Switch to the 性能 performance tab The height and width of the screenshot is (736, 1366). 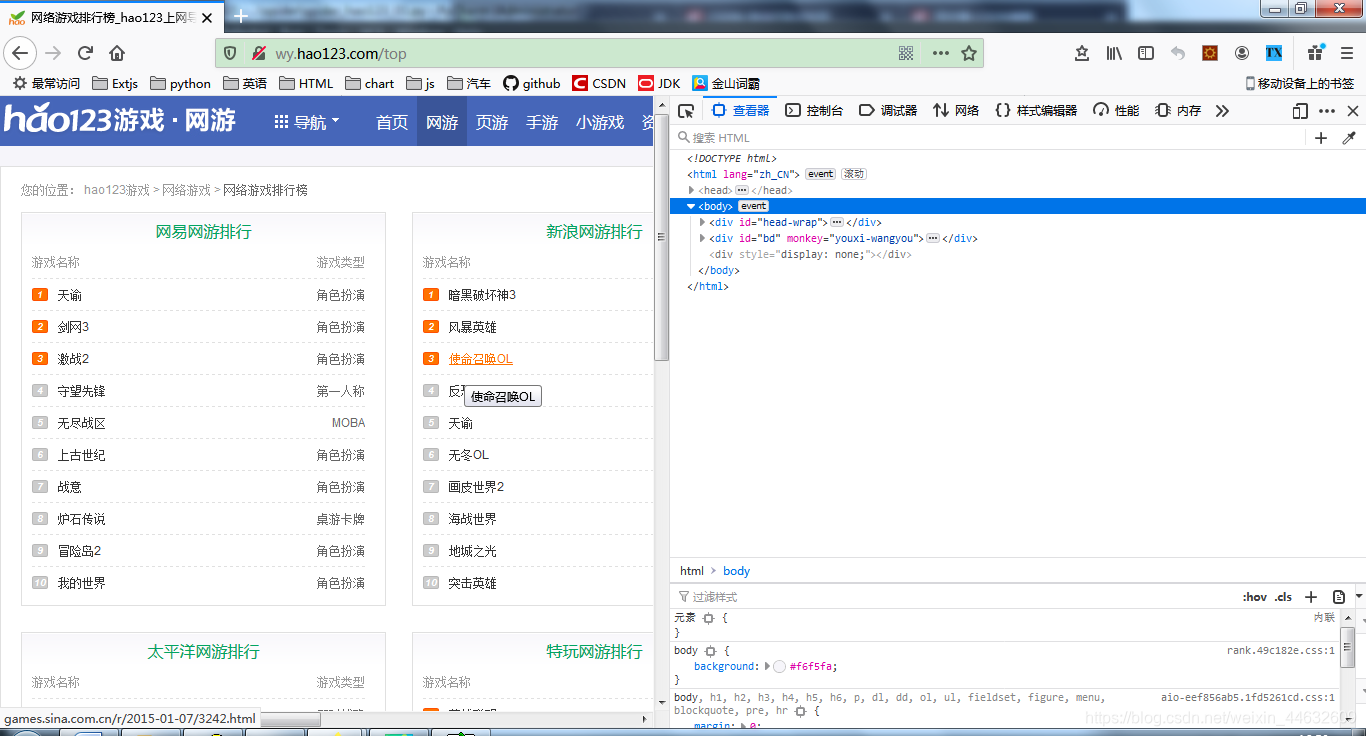point(1116,111)
